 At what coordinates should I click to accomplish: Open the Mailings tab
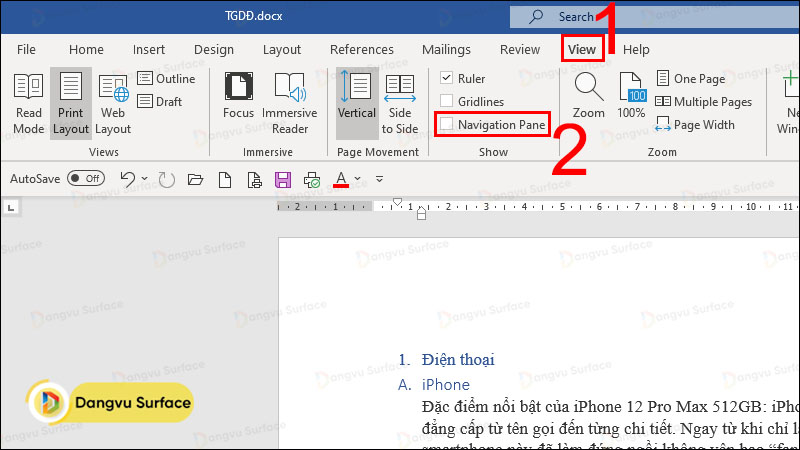tap(446, 49)
